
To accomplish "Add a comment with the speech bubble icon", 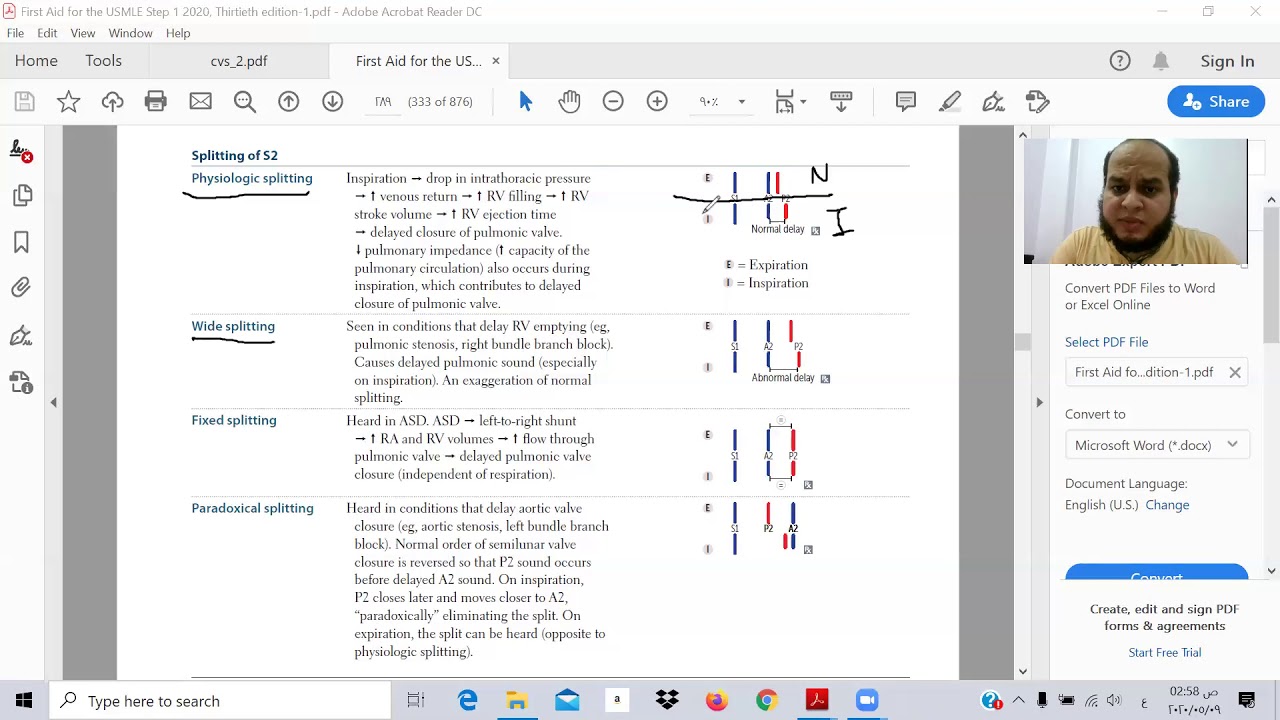I will click(906, 101).
